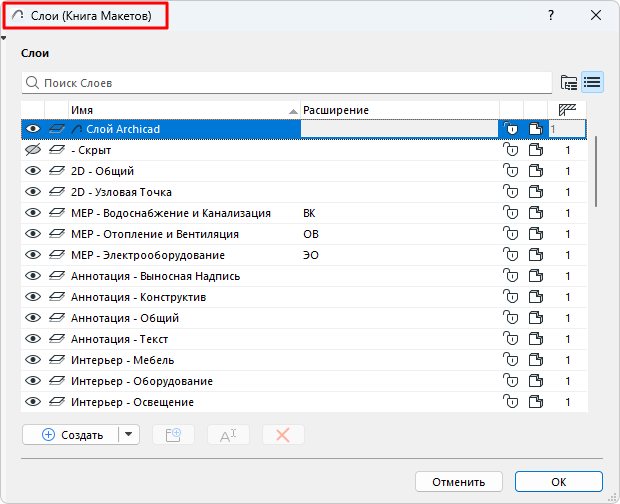Sort layers by the Имя column
This screenshot has height=504, width=620.
click(x=180, y=109)
